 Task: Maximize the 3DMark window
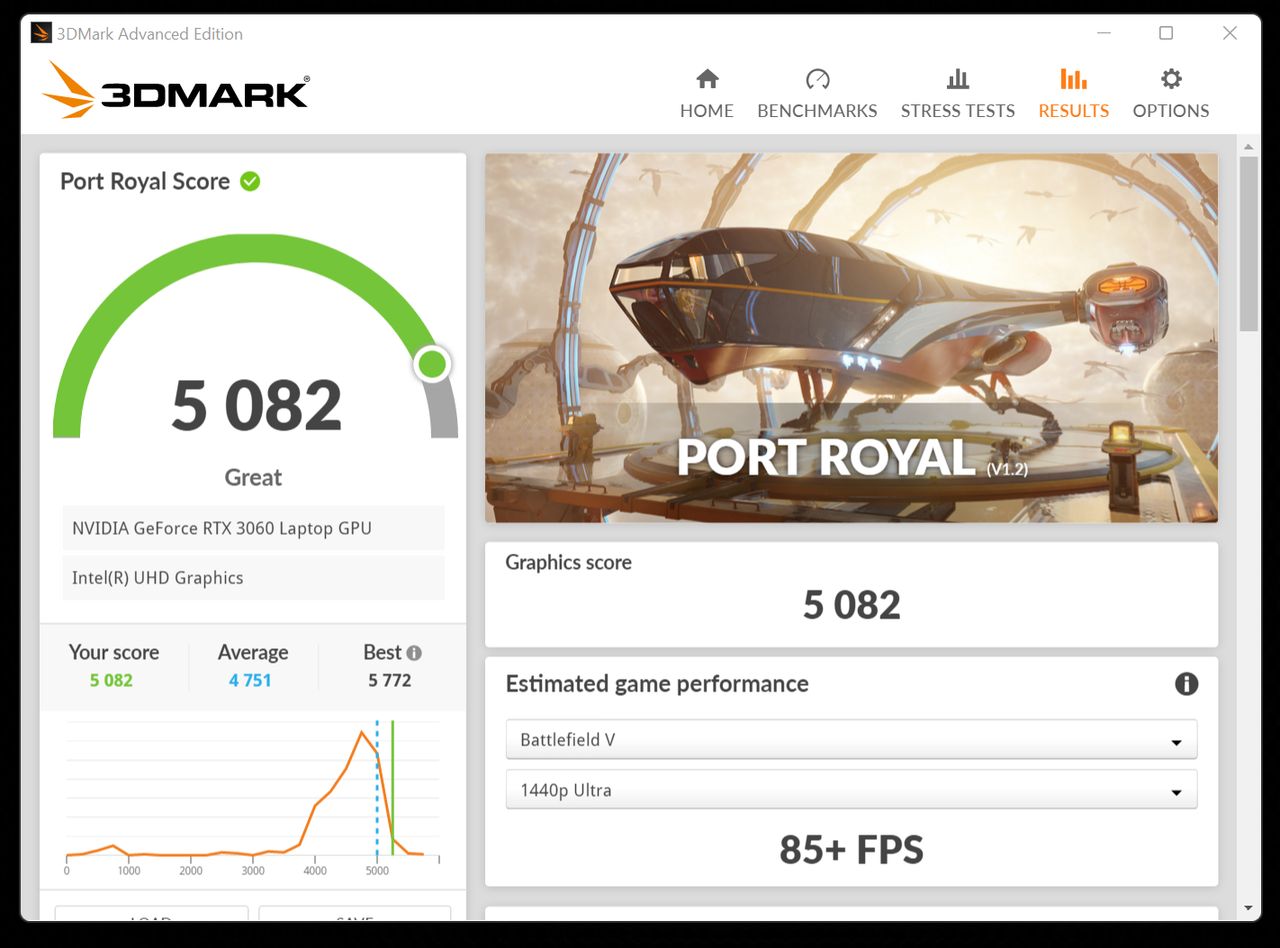[x=1166, y=33]
